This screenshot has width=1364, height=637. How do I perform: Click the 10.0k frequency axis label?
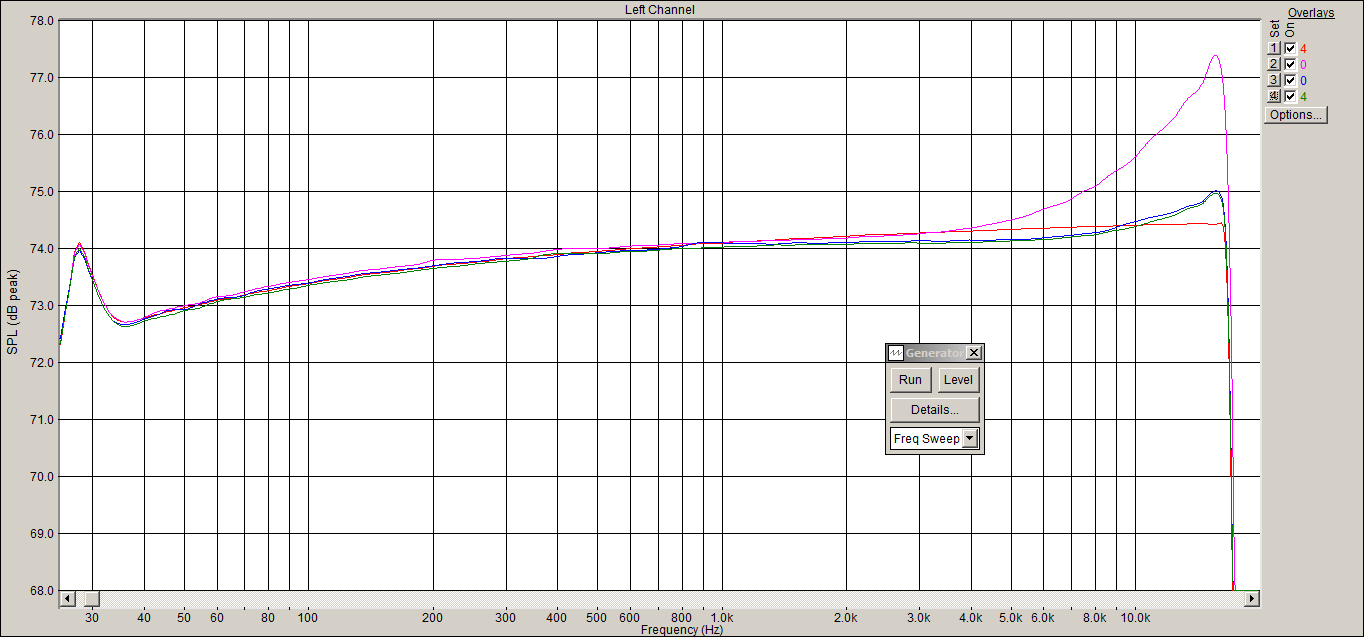click(1135, 617)
